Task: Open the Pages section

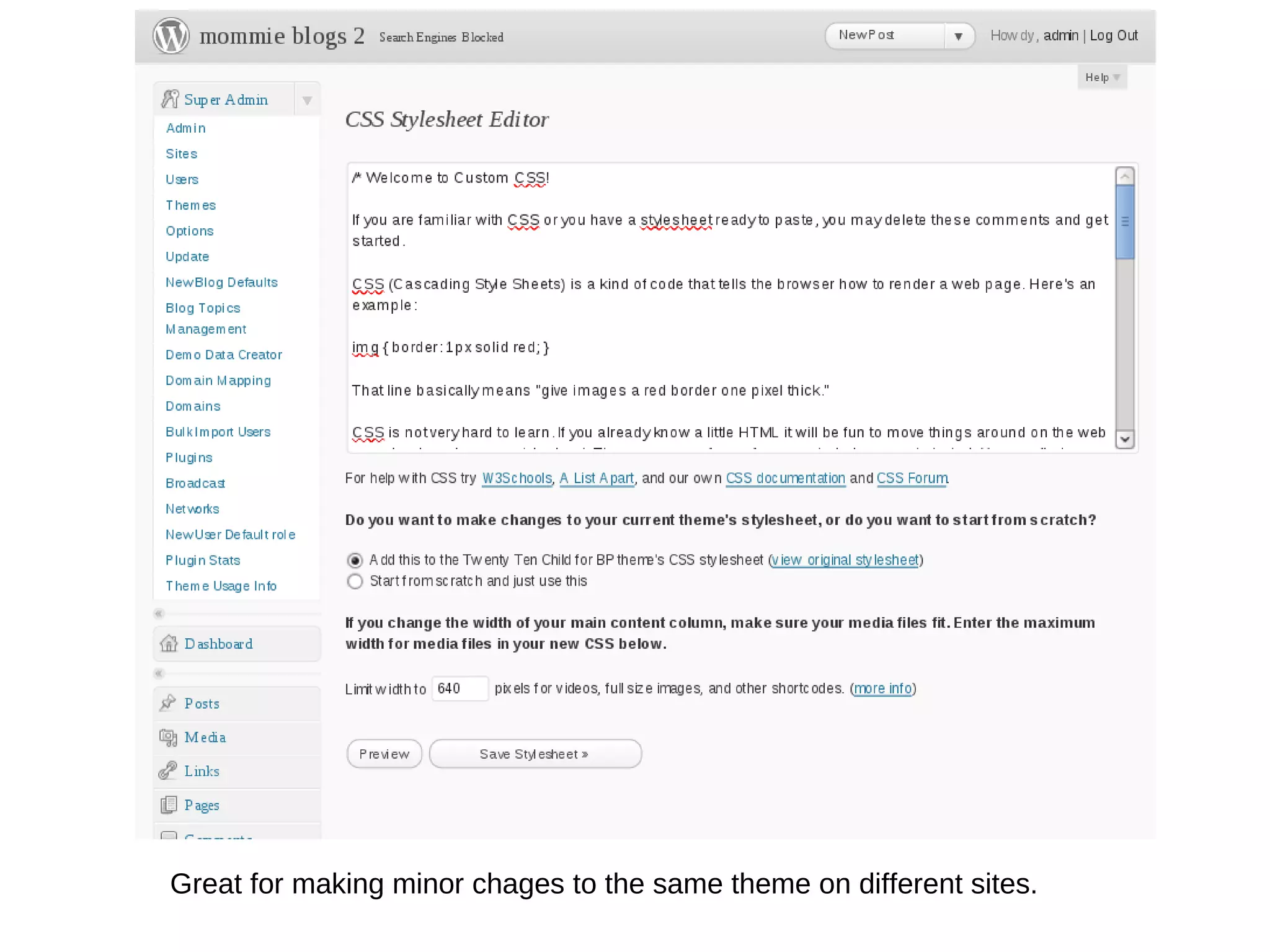Action: point(237,805)
